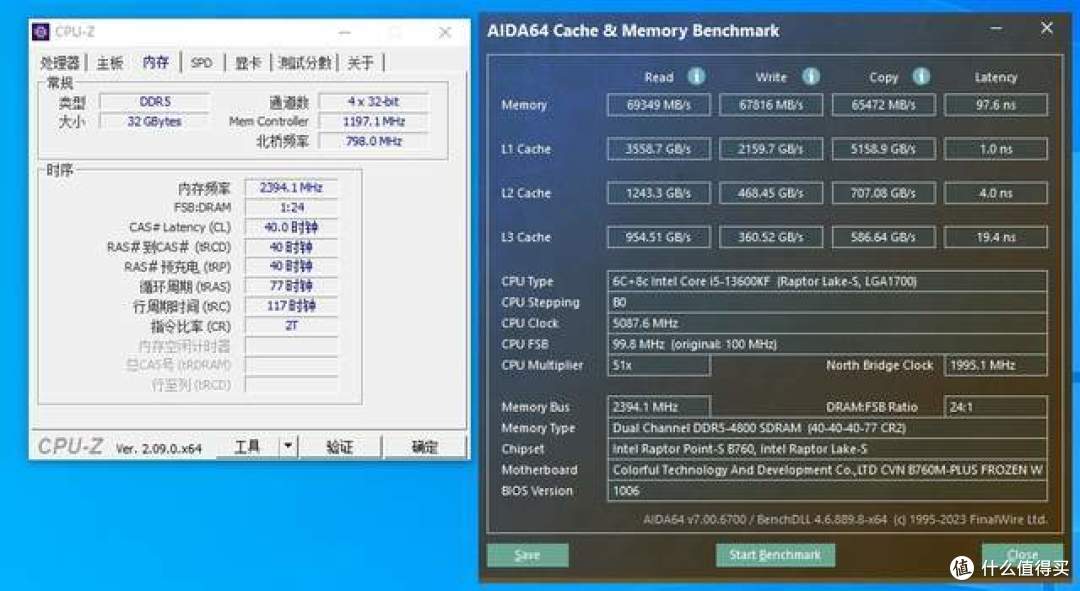Close the AIDA64 window with X
Viewport: 1080px width, 591px height.
pyautogui.click(x=1046, y=28)
